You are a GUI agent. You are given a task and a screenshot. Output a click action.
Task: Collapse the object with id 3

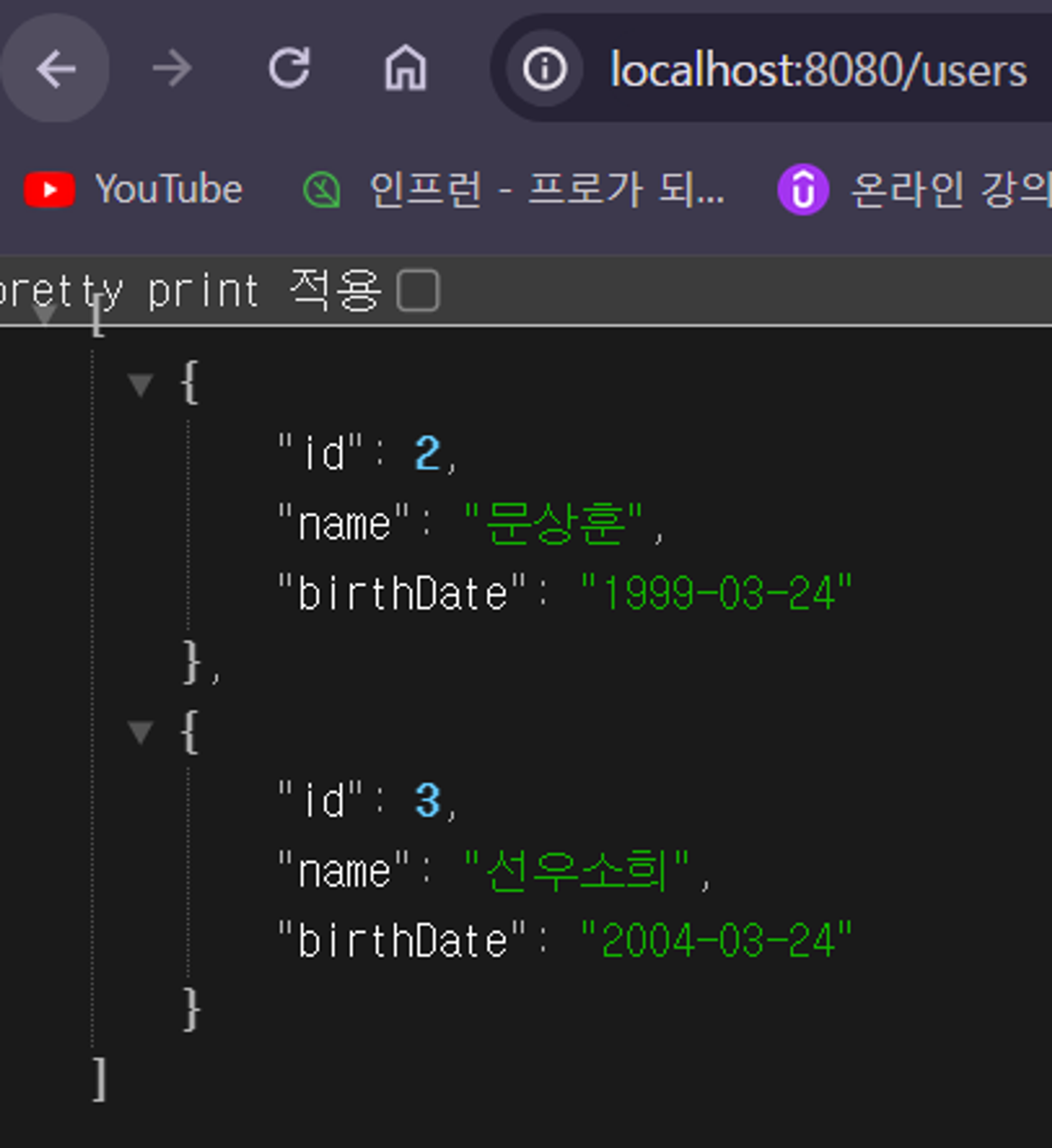(x=140, y=732)
